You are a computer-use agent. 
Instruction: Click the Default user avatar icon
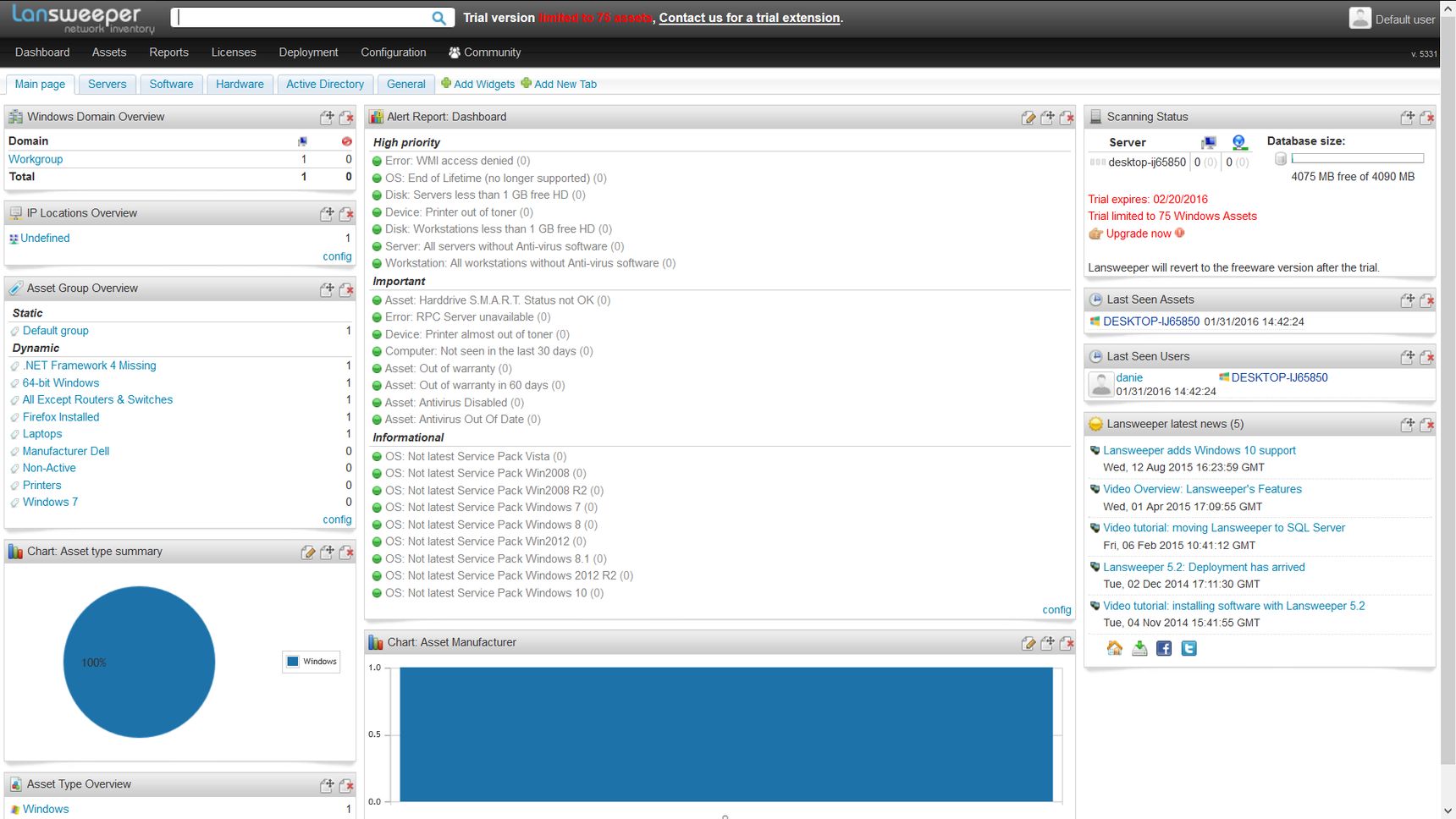coord(1359,18)
